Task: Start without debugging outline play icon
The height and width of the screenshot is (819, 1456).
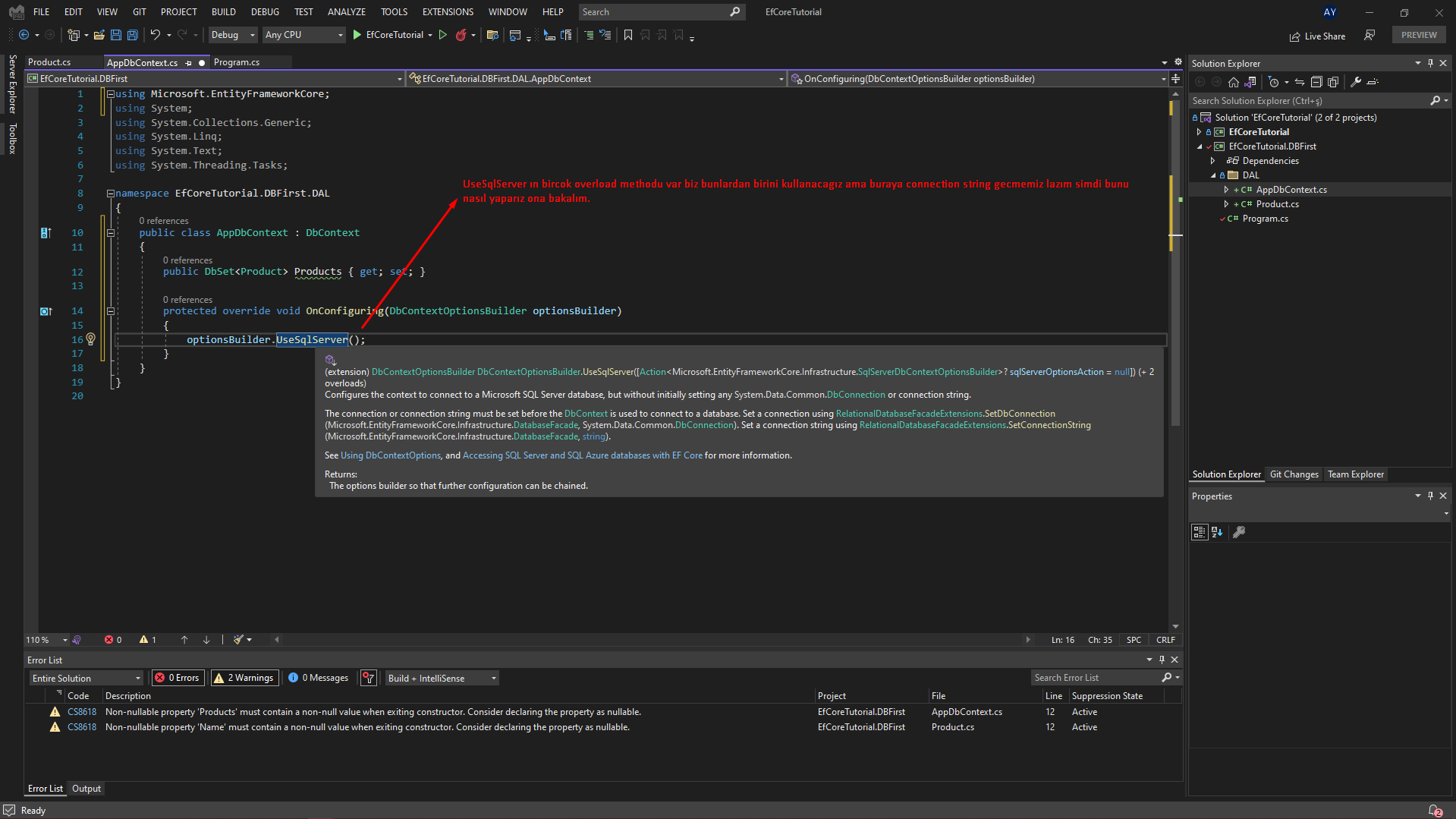Action: (x=443, y=35)
